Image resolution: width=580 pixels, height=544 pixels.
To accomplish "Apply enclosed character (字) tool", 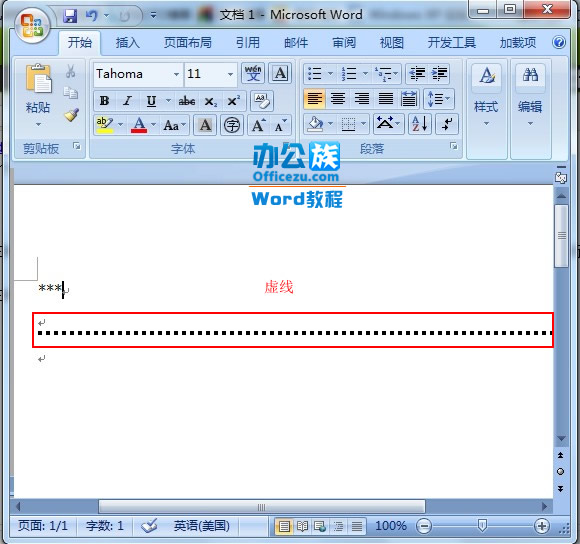I will 232,125.
